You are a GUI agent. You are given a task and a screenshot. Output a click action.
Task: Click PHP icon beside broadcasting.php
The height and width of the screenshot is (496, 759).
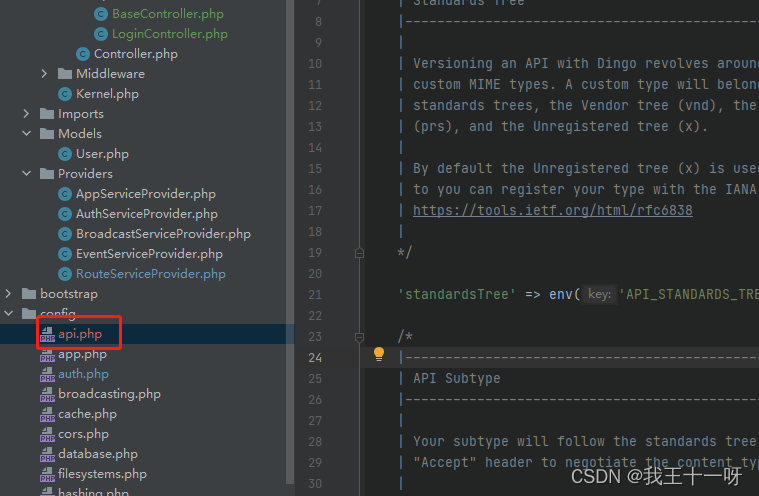pyautogui.click(x=47, y=394)
